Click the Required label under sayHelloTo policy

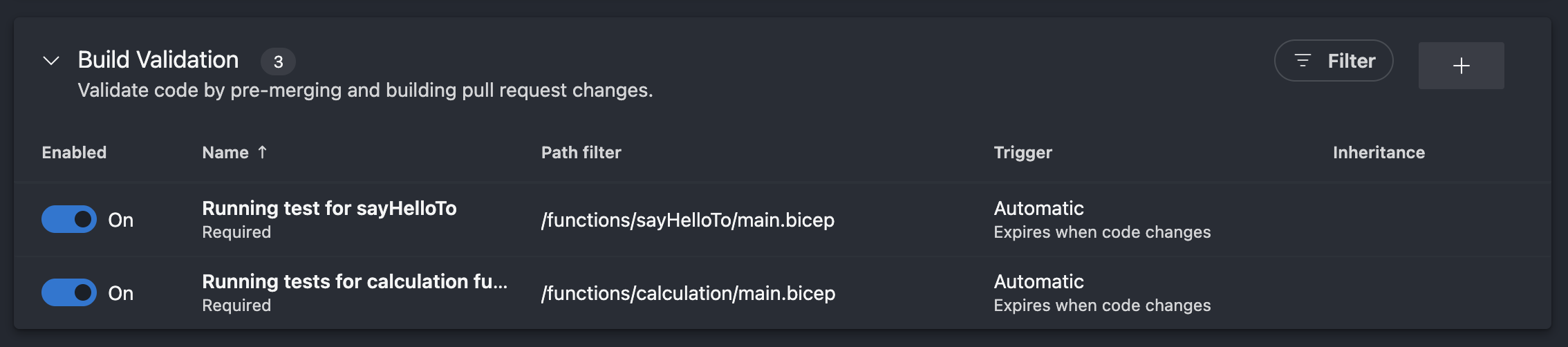pyautogui.click(x=236, y=232)
